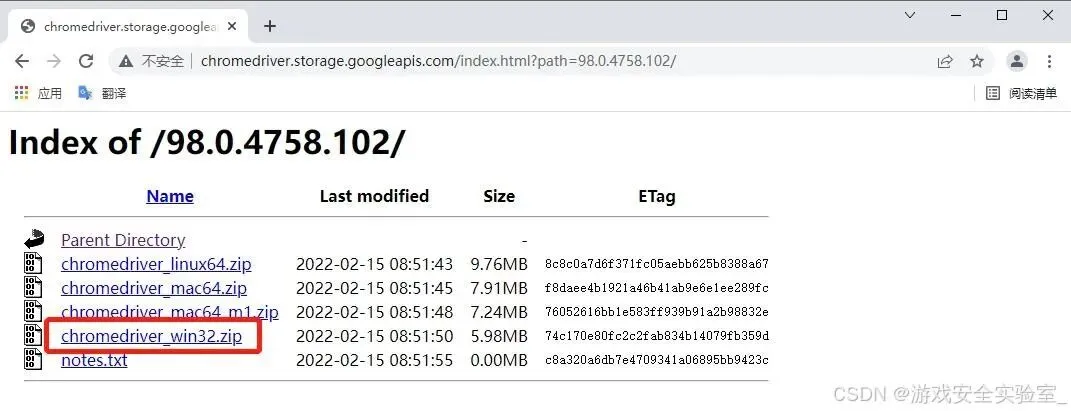This screenshot has height=411, width=1071.
Task: Click file icon beside chromedriver_mac64_m1.zip
Action: (33, 312)
